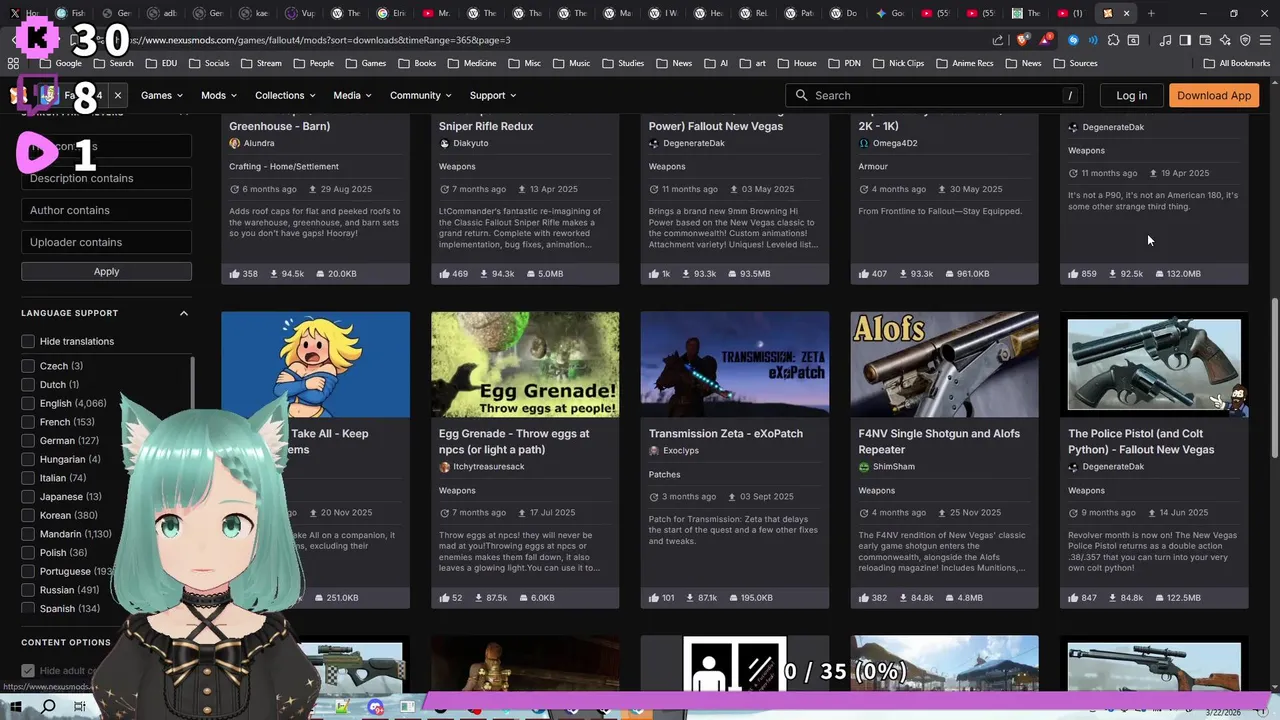Click the Brave VPN shield icon
The width and height of the screenshot is (1280, 720).
[1245, 40]
